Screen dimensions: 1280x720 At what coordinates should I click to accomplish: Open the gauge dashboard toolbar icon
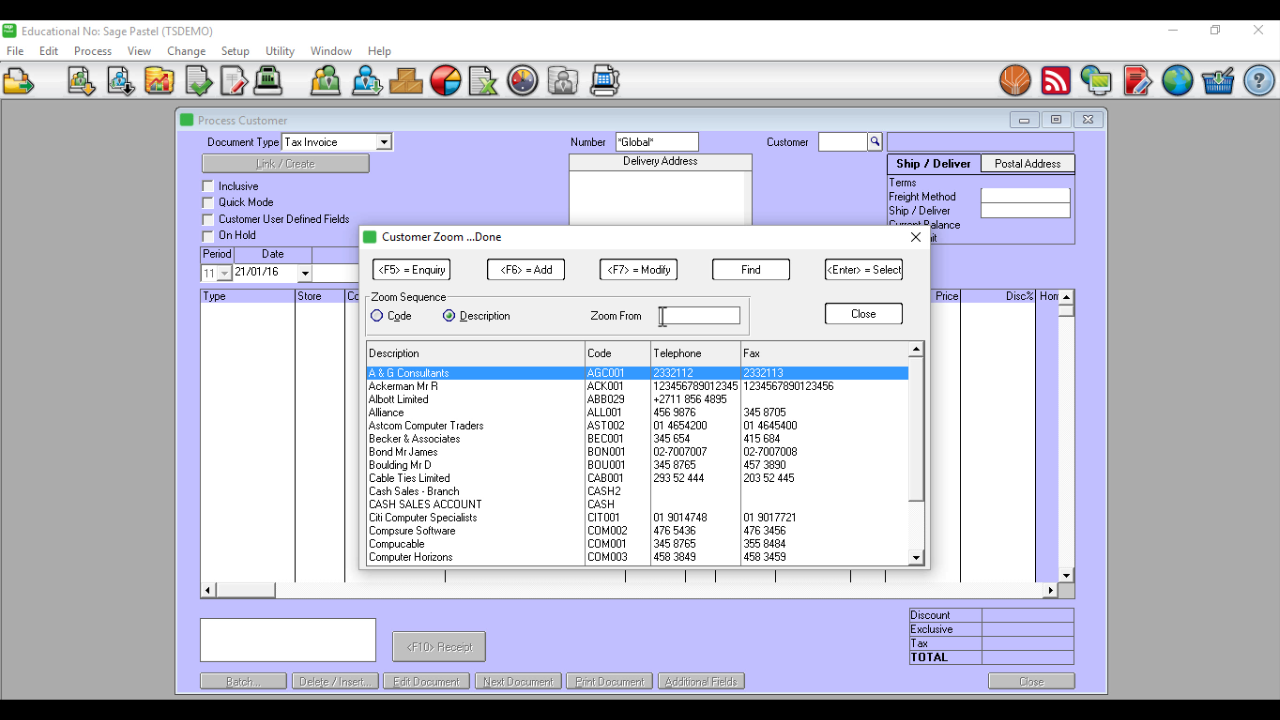click(x=523, y=81)
